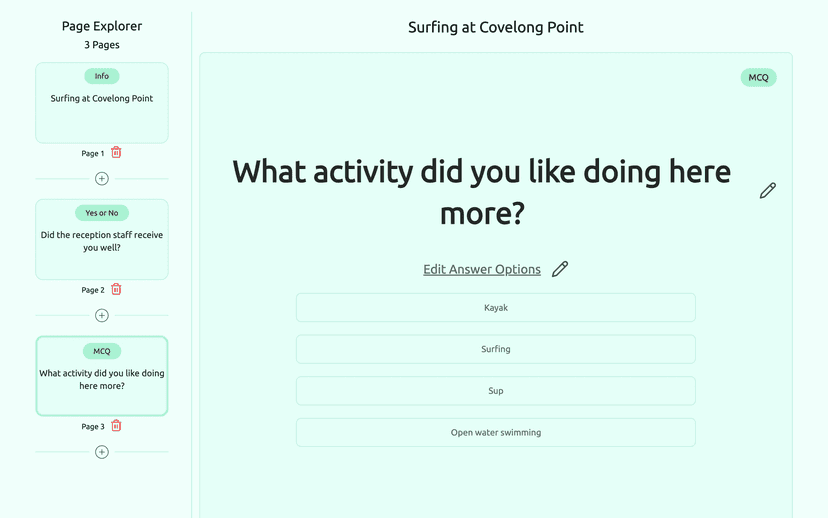Open the Yes or No page thumbnail
The image size is (828, 518).
tap(102, 239)
